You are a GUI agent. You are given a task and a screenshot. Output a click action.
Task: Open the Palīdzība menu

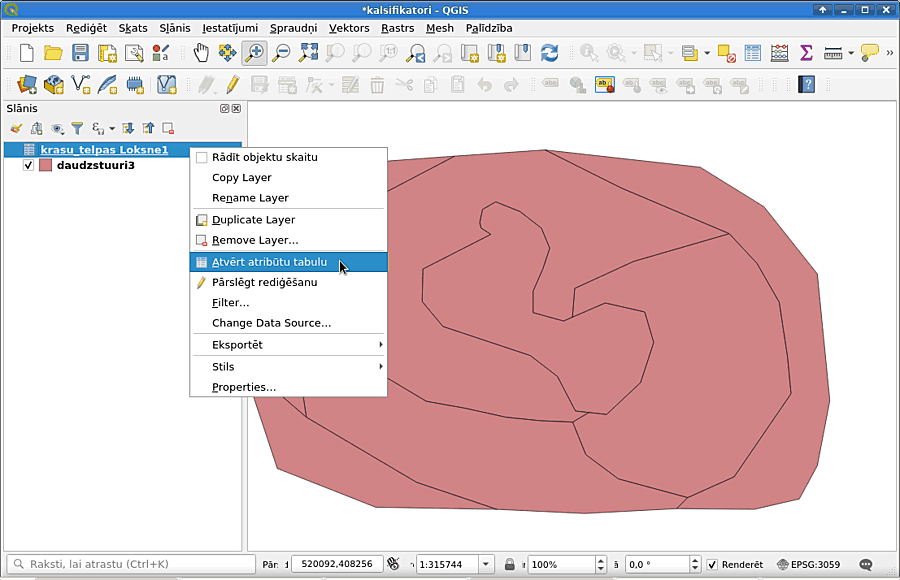point(489,28)
